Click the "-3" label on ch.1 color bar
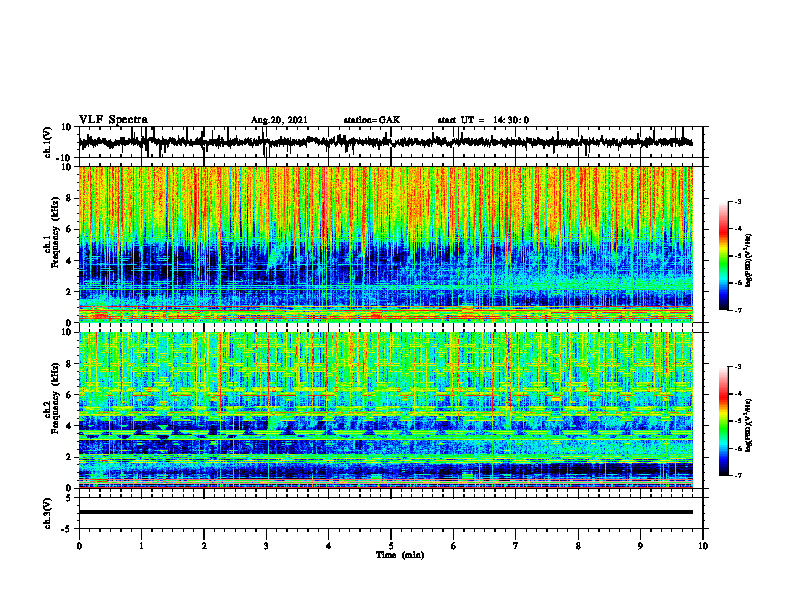This screenshot has height=612, width=792. pyautogui.click(x=738, y=201)
